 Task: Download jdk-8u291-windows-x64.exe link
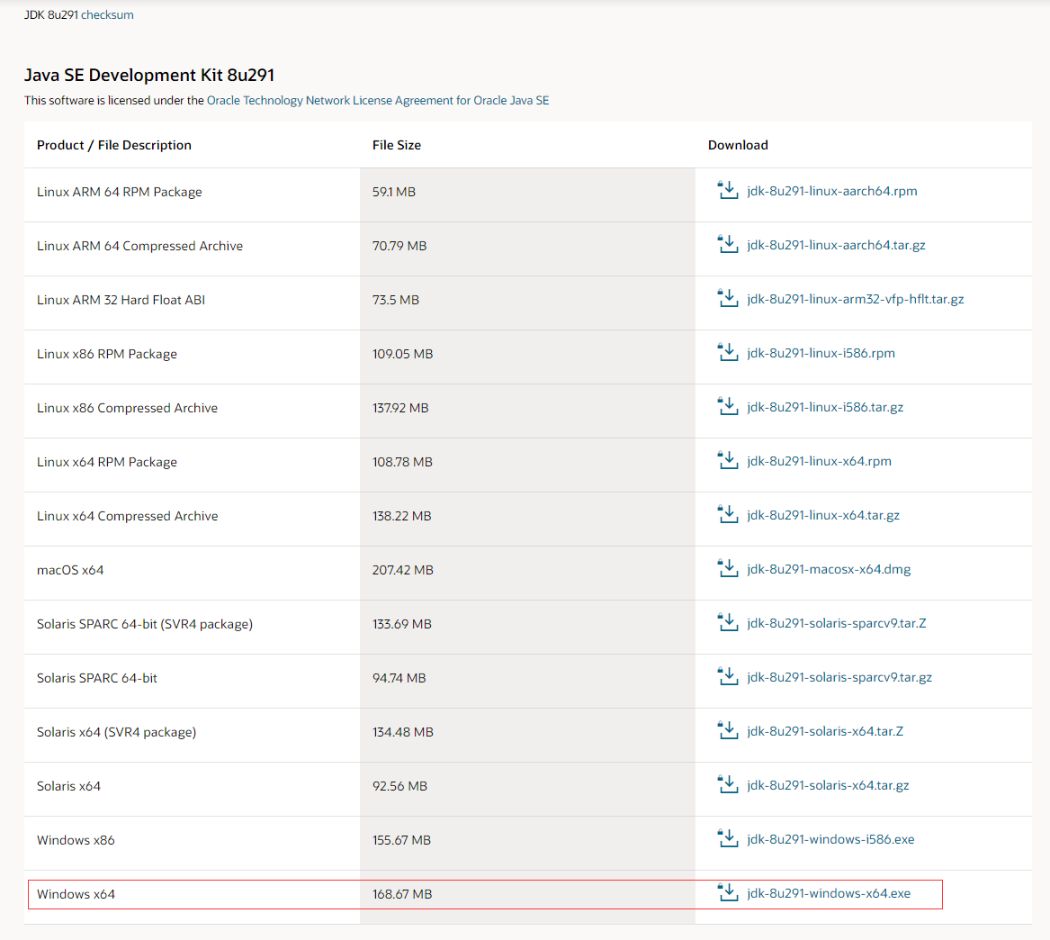(828, 893)
